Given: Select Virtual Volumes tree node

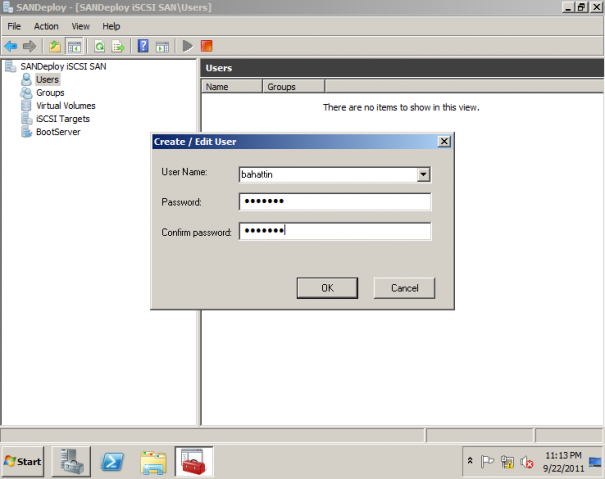Looking at the screenshot, I should (66, 106).
